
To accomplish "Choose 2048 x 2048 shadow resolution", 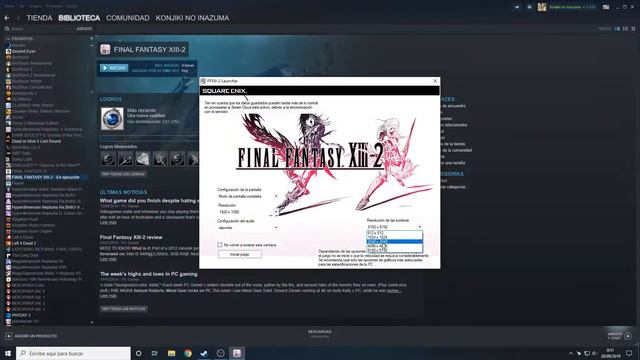I will (394, 242).
